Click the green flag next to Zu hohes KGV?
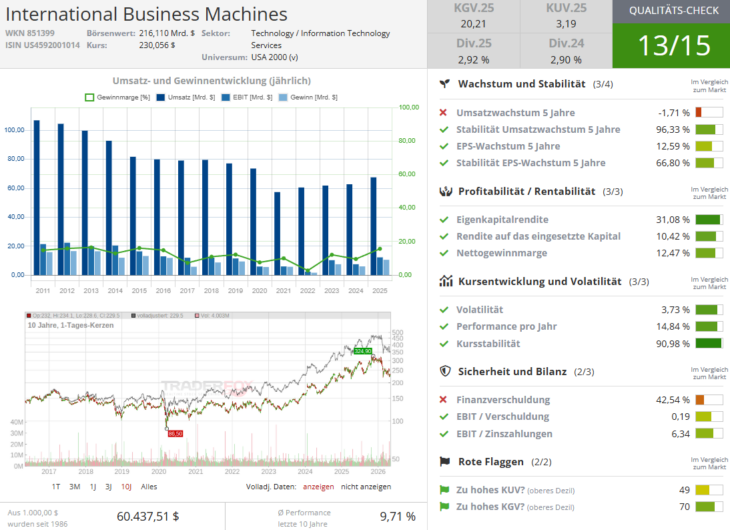 pos(444,507)
